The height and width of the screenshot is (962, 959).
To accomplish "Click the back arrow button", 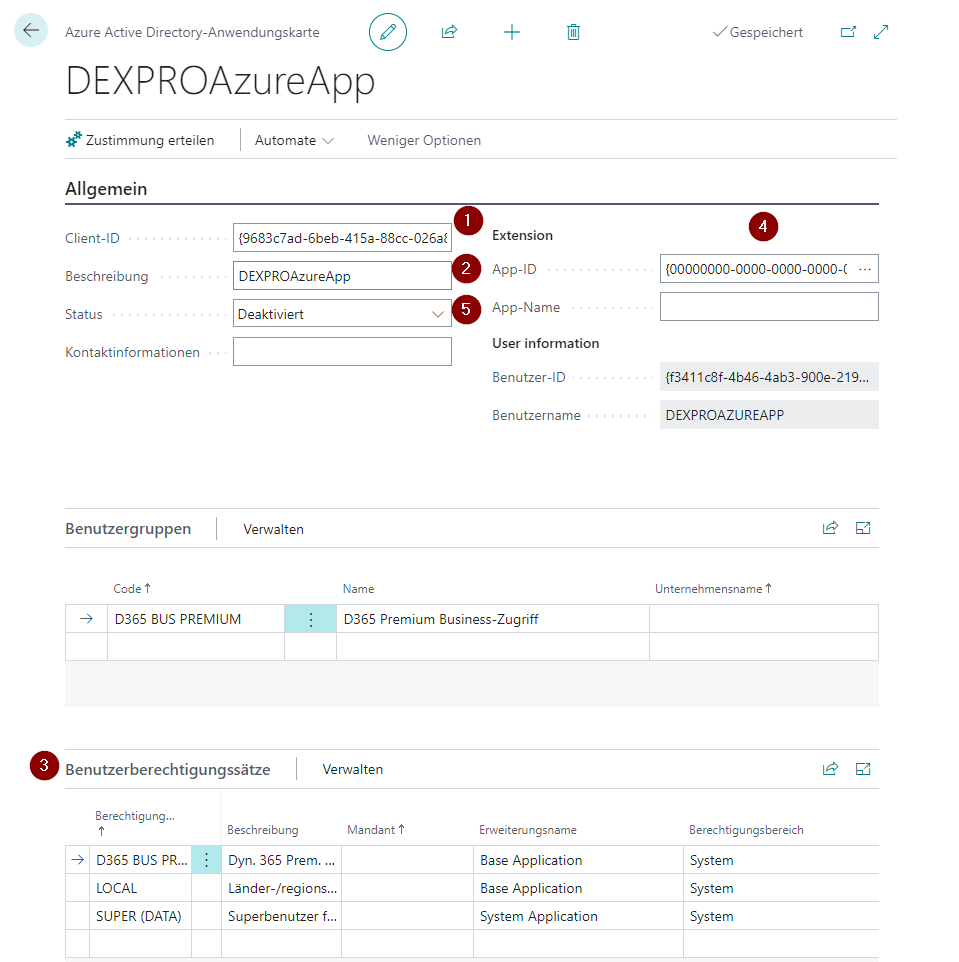I will pyautogui.click(x=31, y=31).
